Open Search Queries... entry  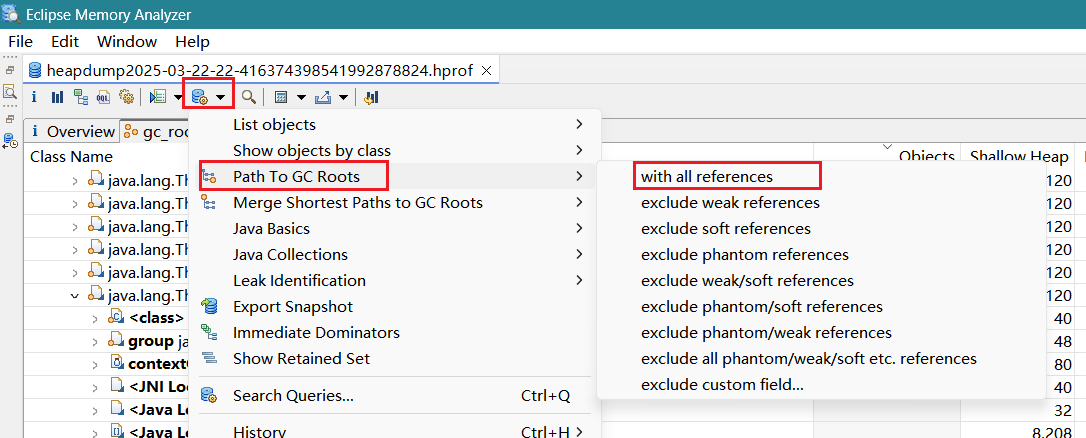pos(395,396)
